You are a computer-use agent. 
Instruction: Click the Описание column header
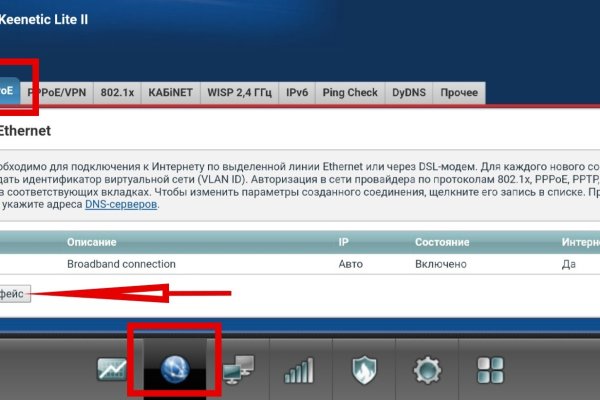(x=91, y=242)
